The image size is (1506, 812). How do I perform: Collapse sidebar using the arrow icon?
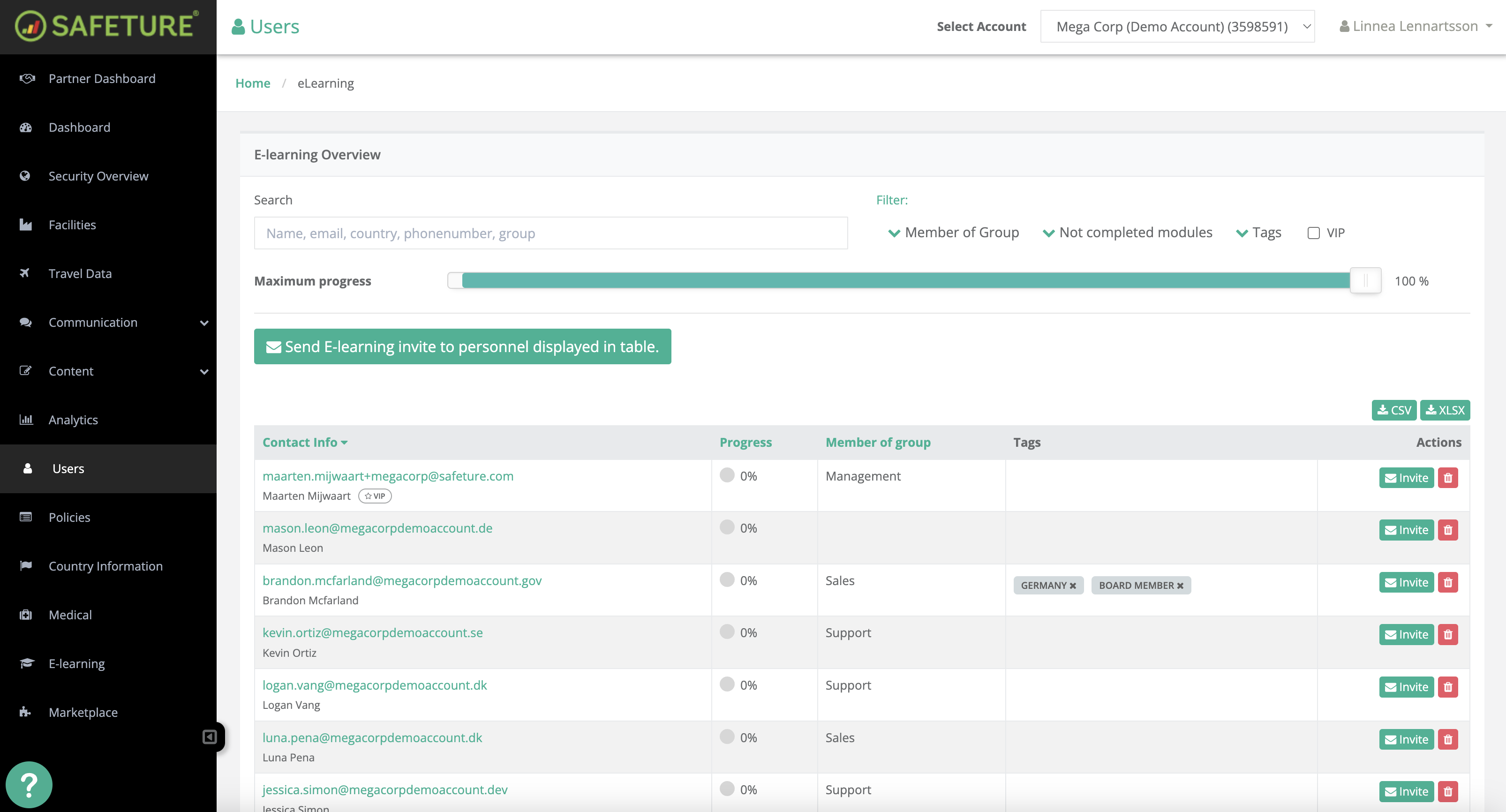[209, 737]
